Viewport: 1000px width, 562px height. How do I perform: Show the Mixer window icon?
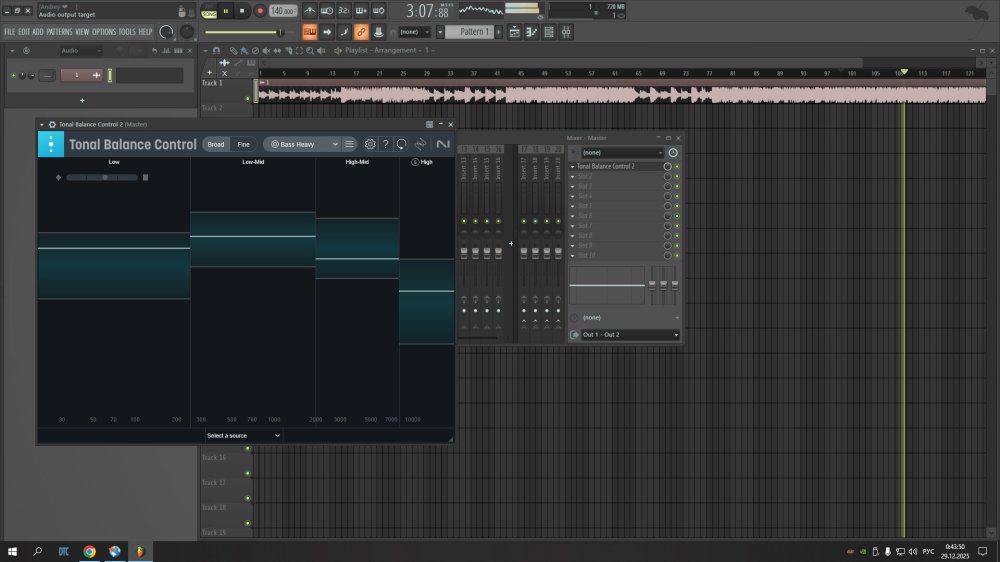[x=566, y=32]
